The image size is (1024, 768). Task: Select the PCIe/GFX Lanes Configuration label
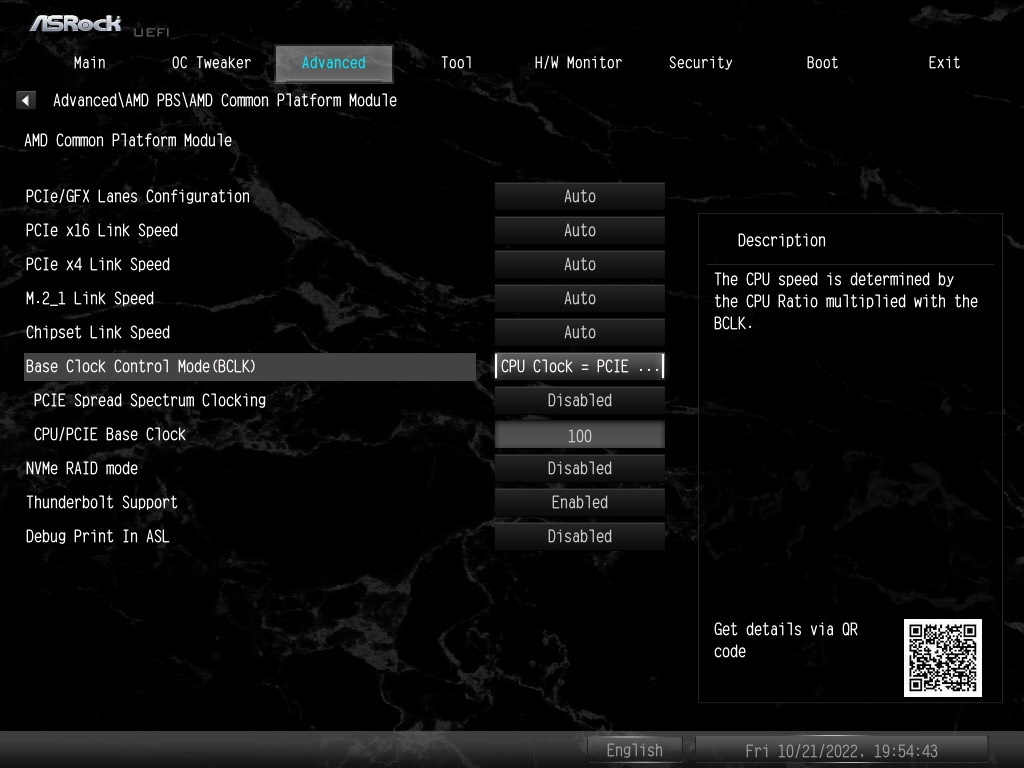138,197
